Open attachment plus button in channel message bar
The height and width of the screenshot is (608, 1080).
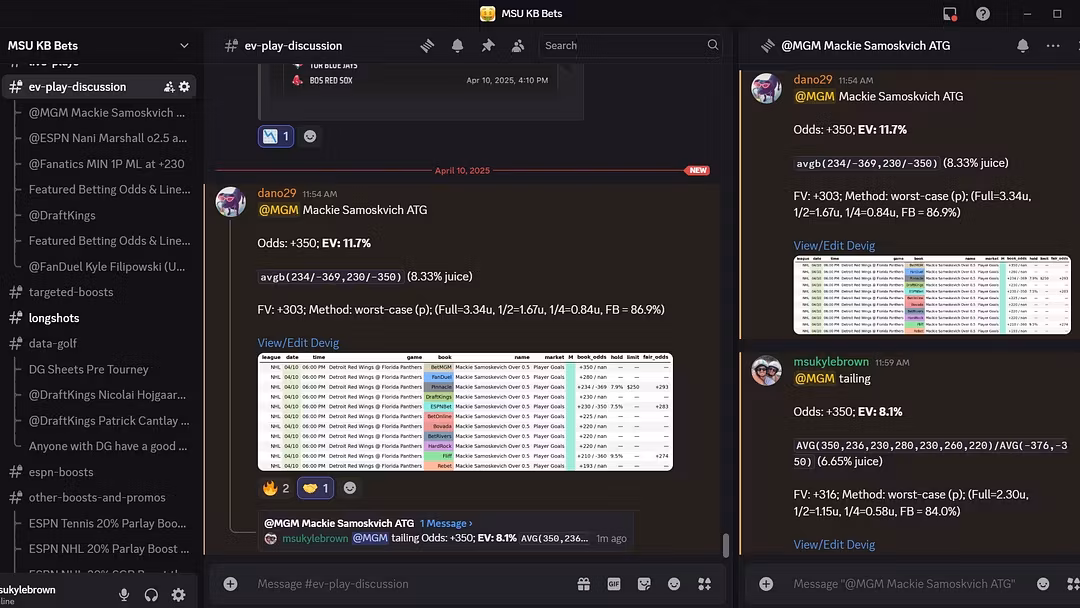point(230,584)
